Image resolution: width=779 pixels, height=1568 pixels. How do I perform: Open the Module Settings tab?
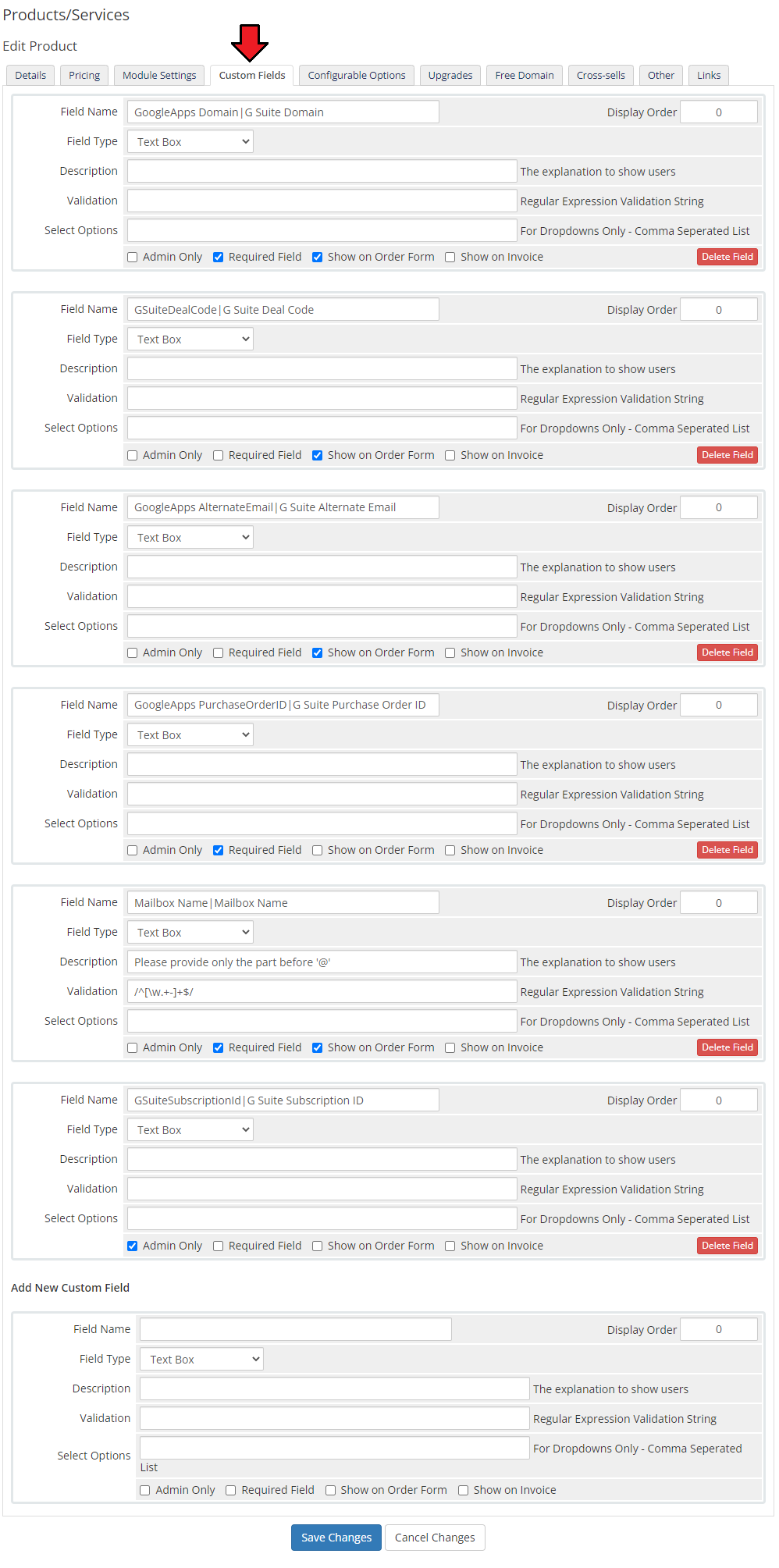coord(159,75)
